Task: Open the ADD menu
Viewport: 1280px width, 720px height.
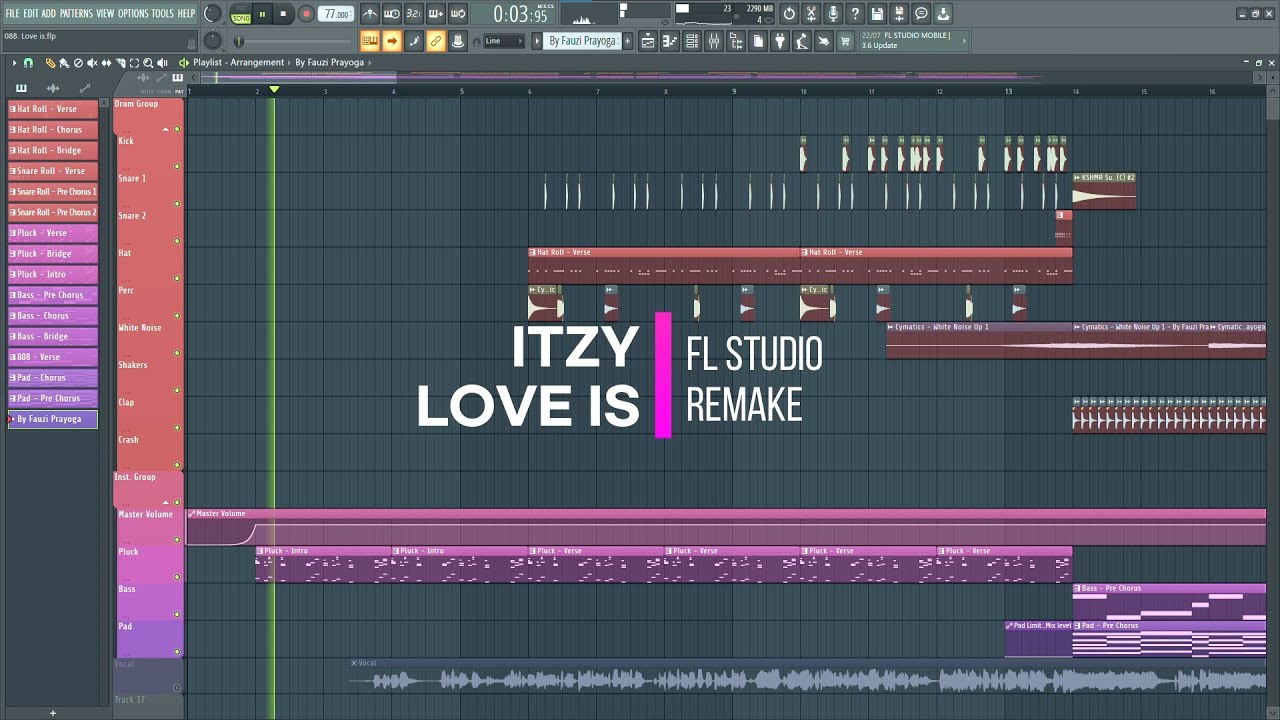Action: pyautogui.click(x=48, y=13)
